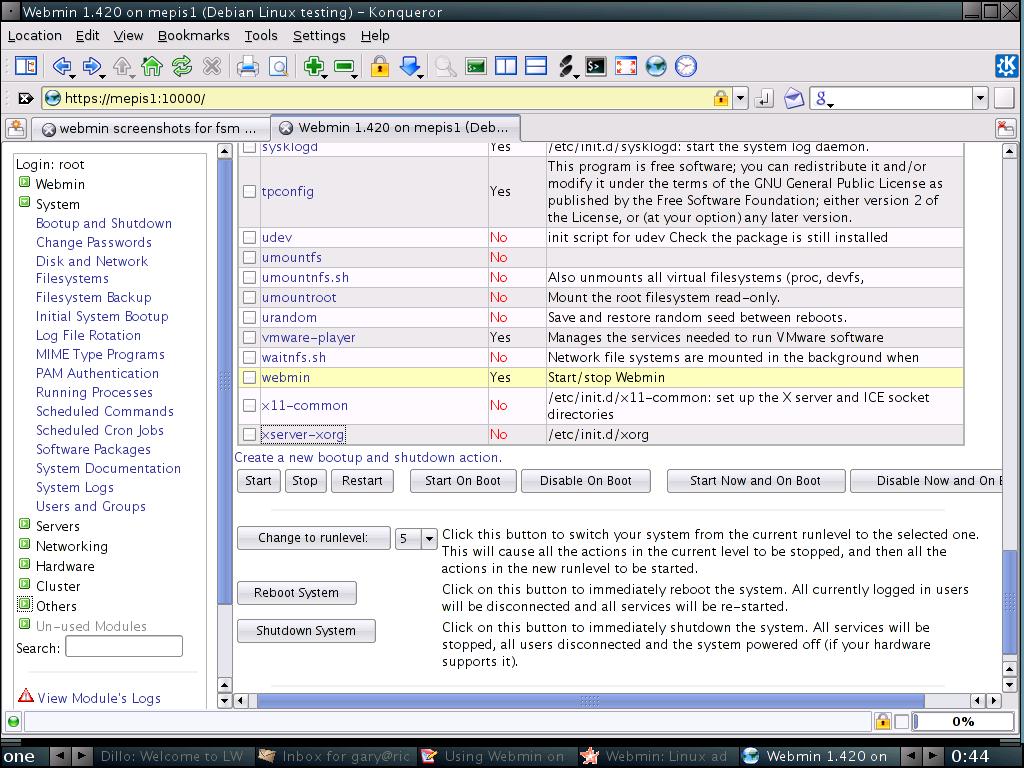Toggle the navigation sidebar panel icon

26,66
